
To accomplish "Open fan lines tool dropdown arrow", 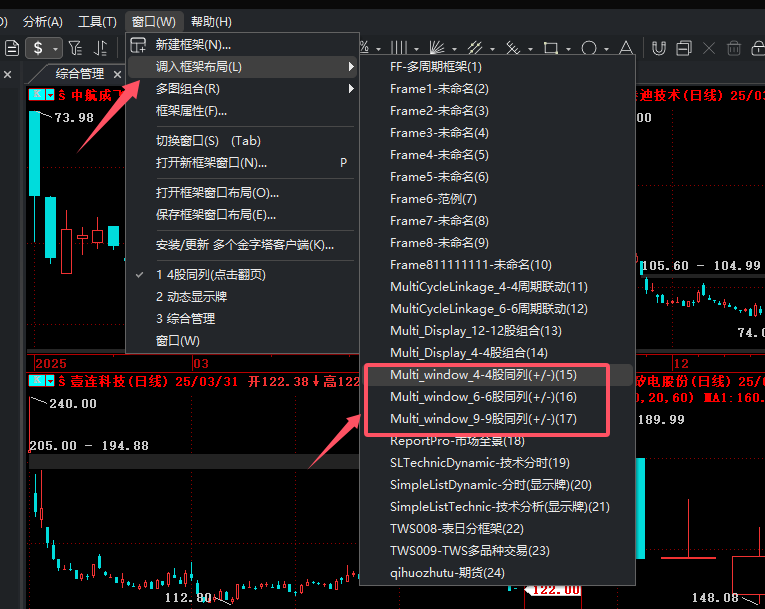I will coord(454,49).
